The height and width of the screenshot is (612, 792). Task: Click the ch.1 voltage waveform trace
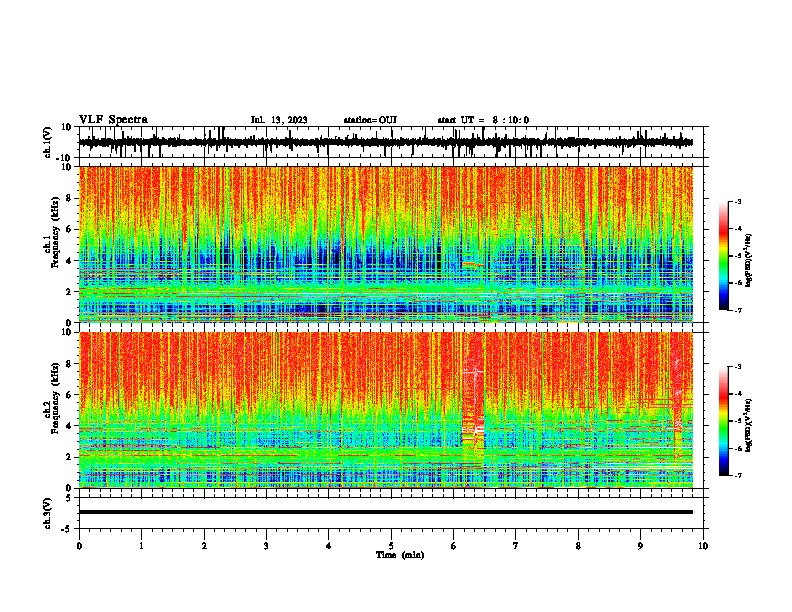pos(386,142)
